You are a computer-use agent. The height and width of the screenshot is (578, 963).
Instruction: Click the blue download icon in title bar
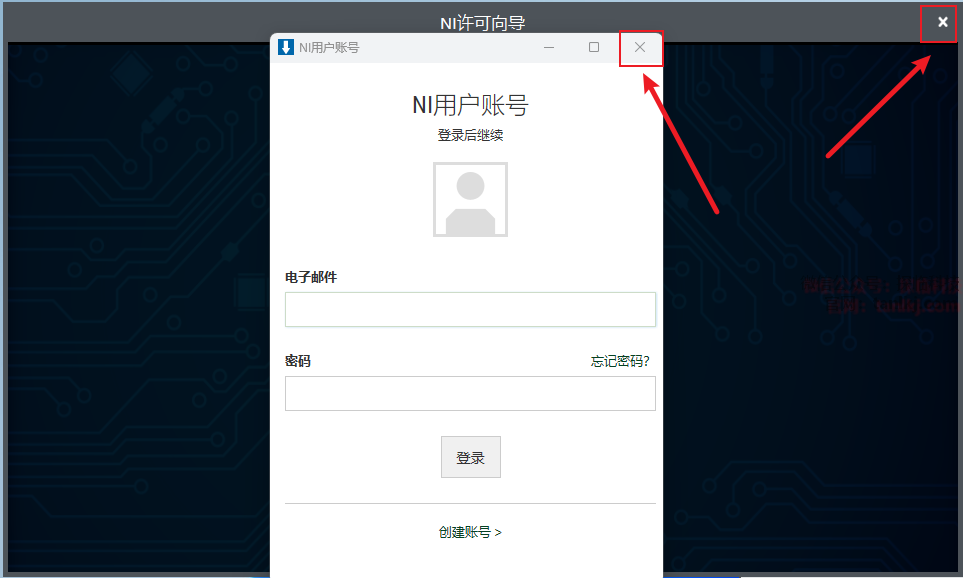[286, 47]
